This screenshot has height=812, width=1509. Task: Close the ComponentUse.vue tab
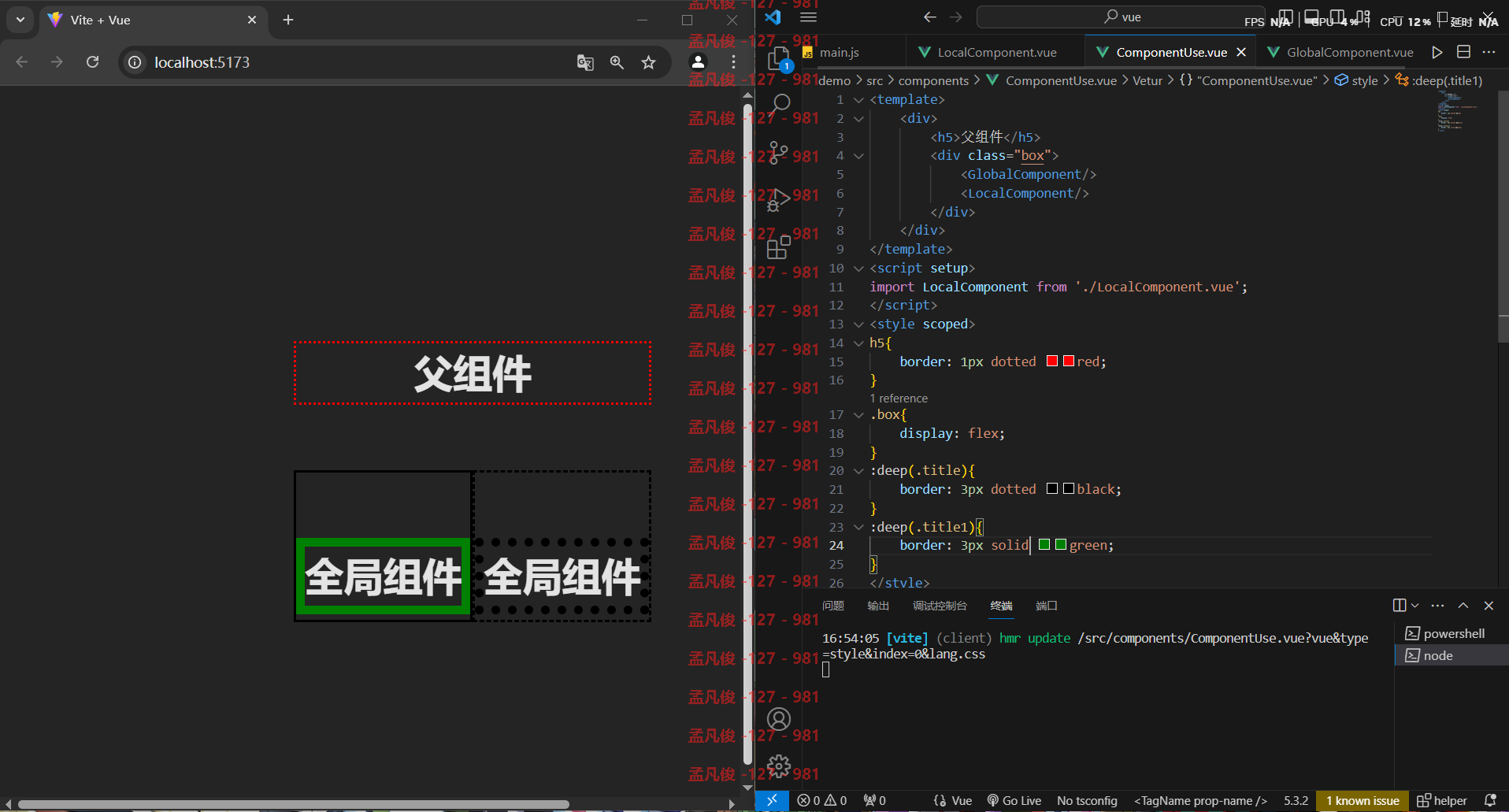1241,52
